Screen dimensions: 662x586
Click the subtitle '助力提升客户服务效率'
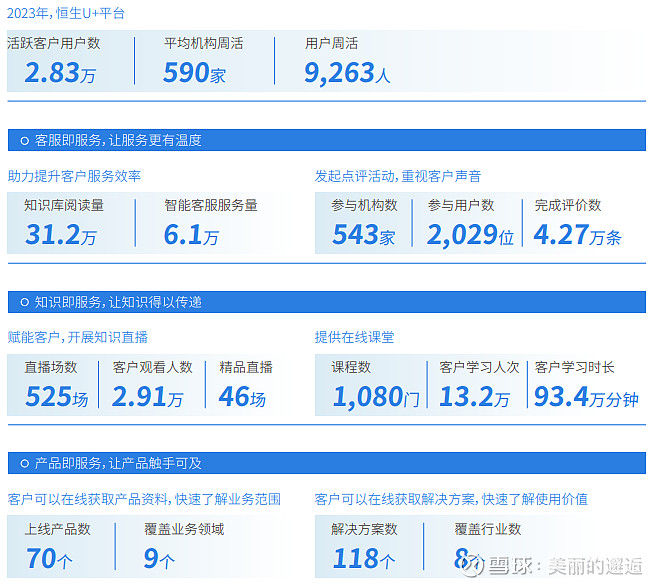74,176
